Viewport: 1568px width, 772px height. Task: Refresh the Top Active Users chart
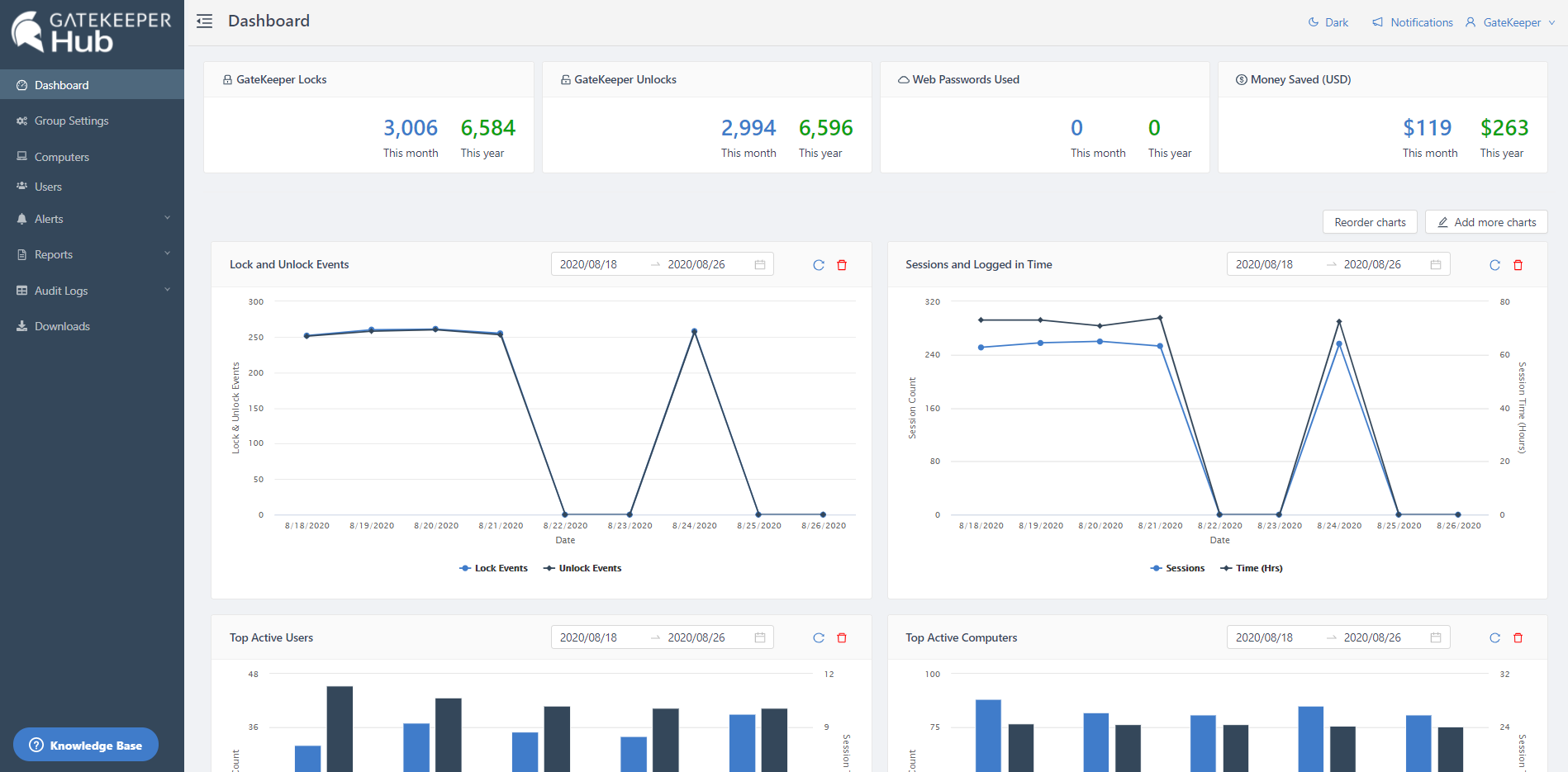(x=819, y=637)
